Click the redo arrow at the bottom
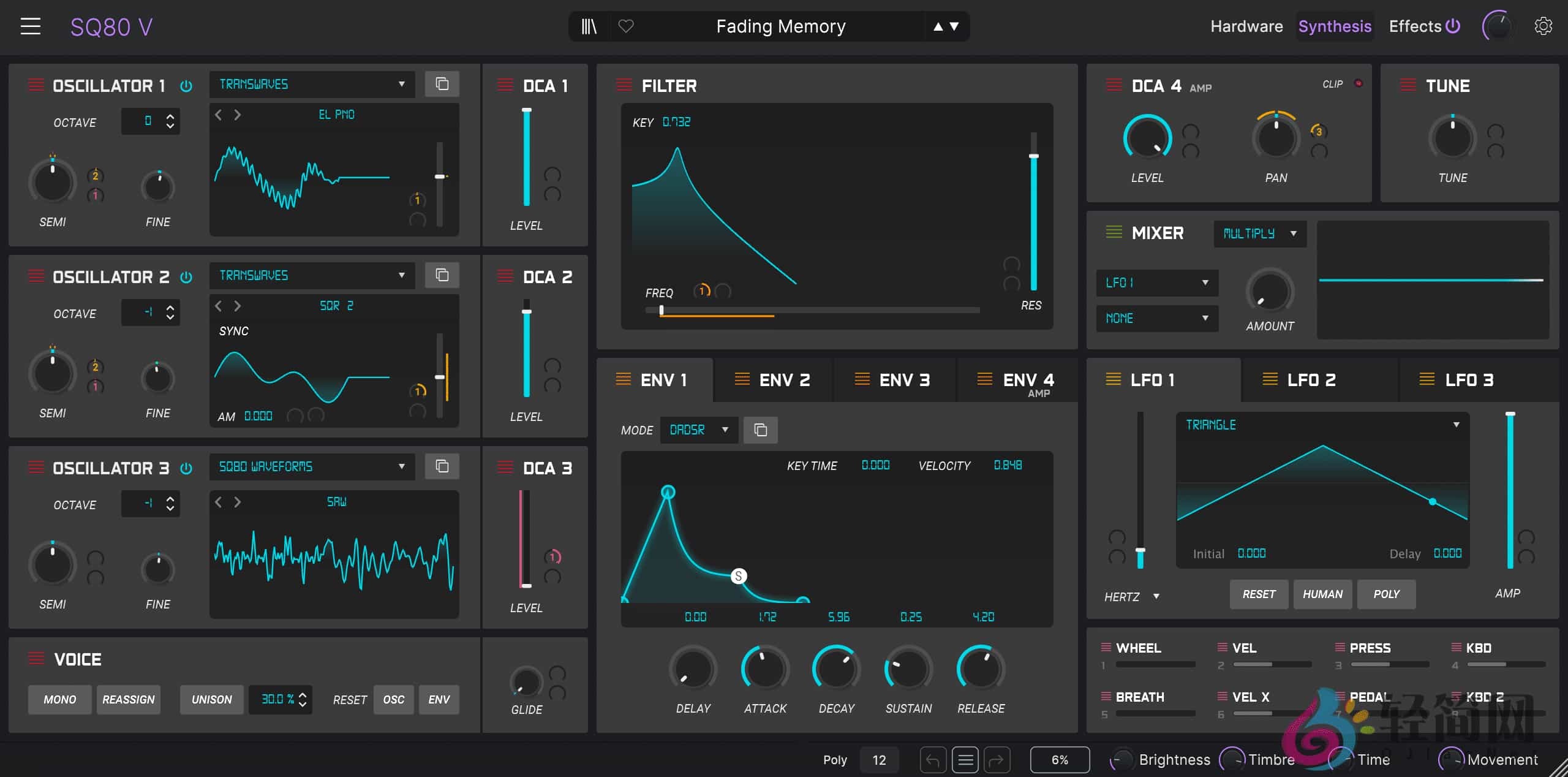Viewport: 1568px width, 777px height. coord(997,759)
